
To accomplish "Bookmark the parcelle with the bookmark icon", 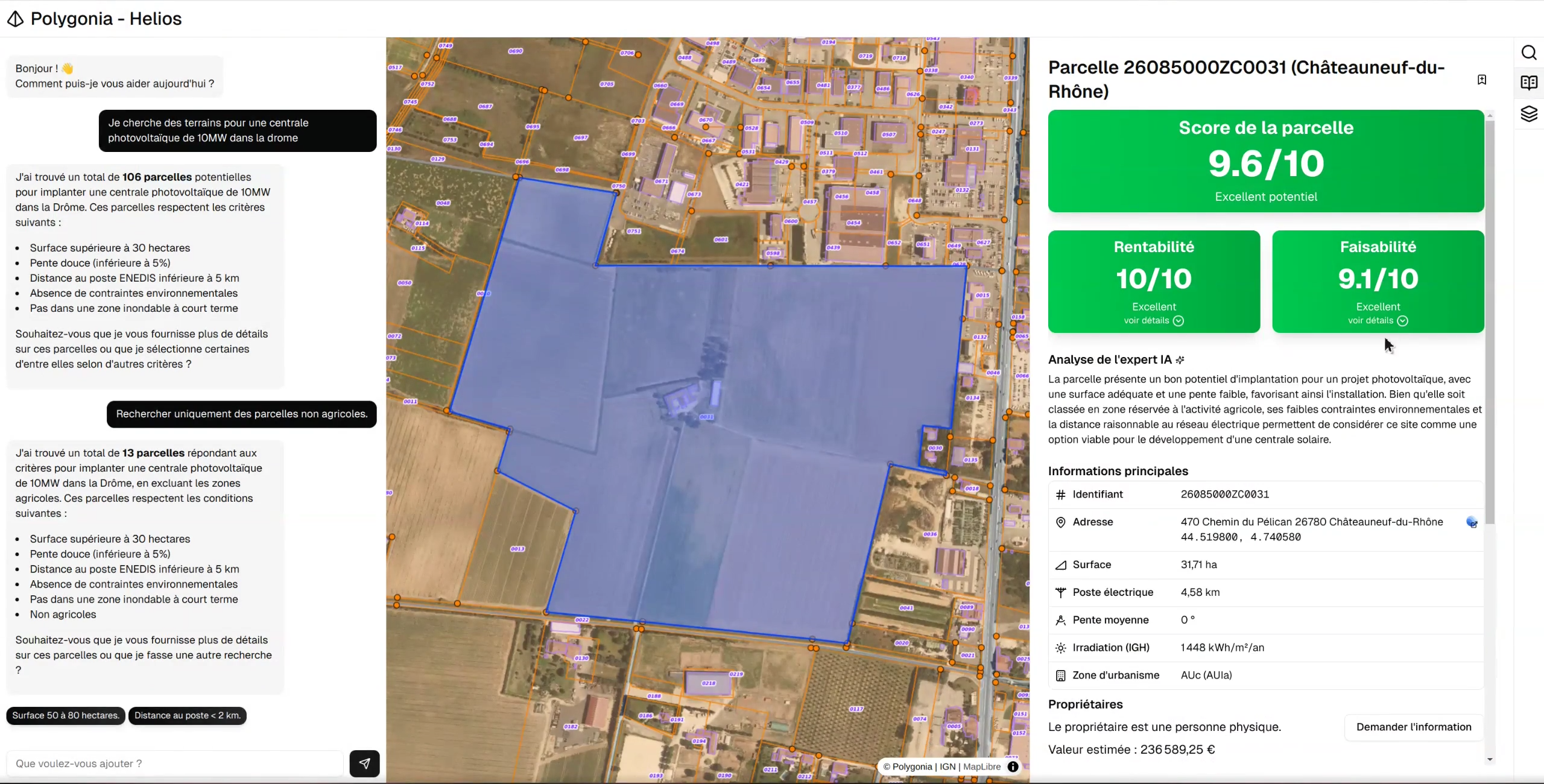I will coord(1482,80).
